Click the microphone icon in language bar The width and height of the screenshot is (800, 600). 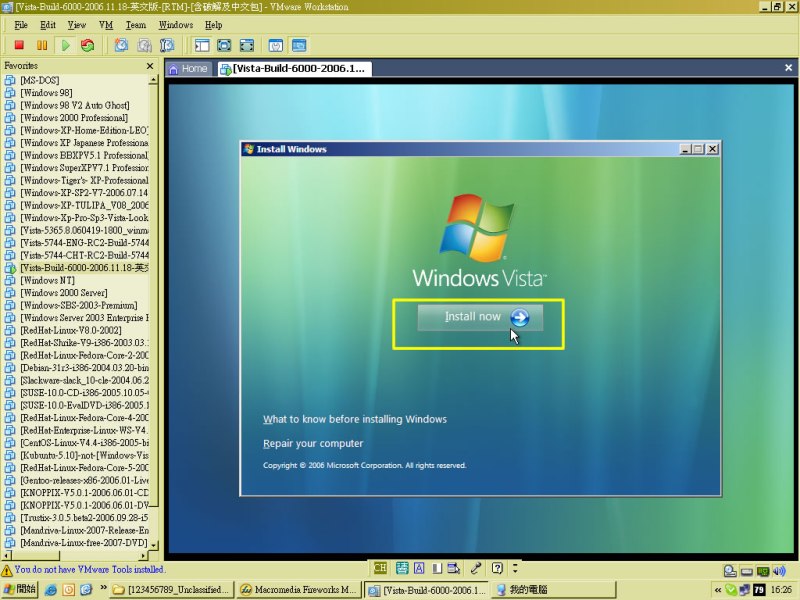476,568
